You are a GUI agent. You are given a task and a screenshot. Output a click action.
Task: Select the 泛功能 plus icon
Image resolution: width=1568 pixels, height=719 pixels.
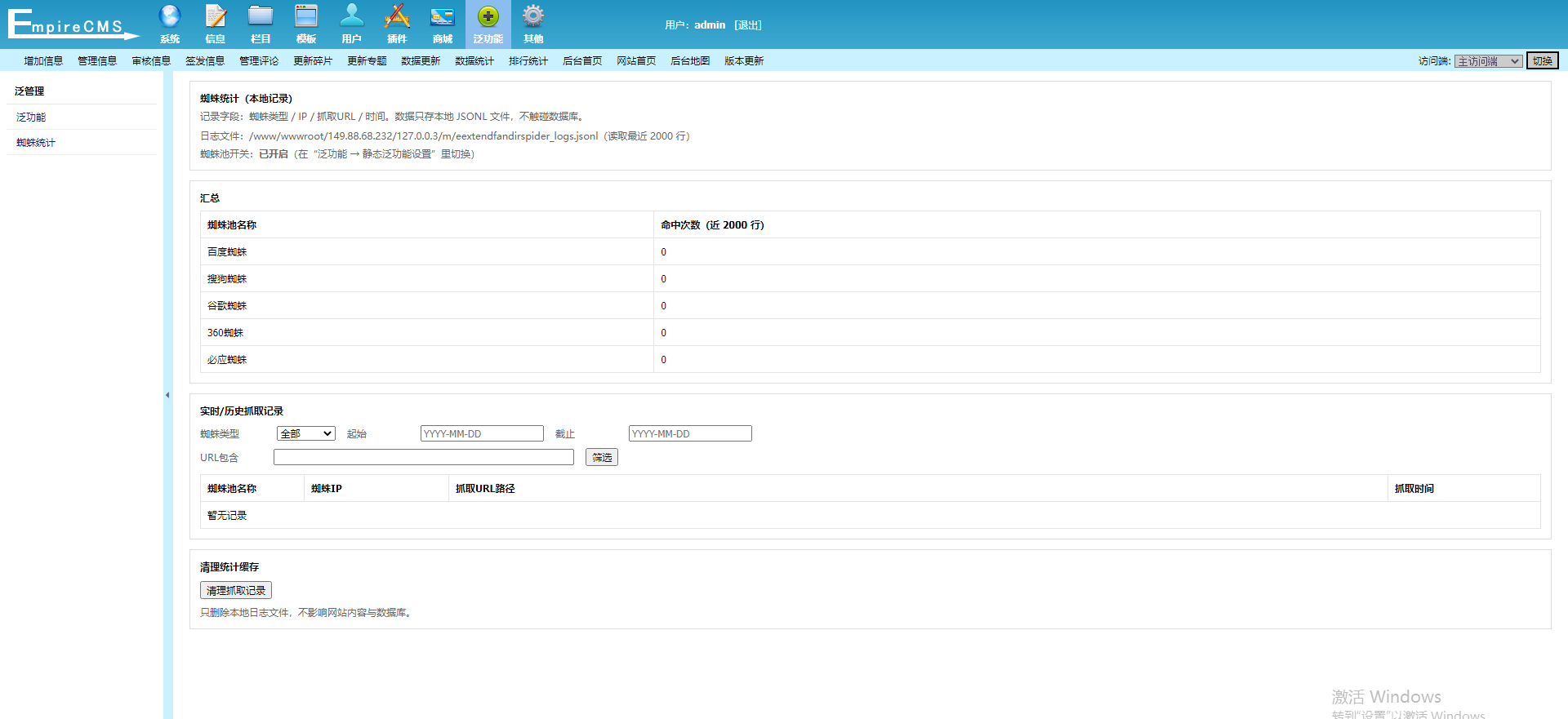pos(488,16)
